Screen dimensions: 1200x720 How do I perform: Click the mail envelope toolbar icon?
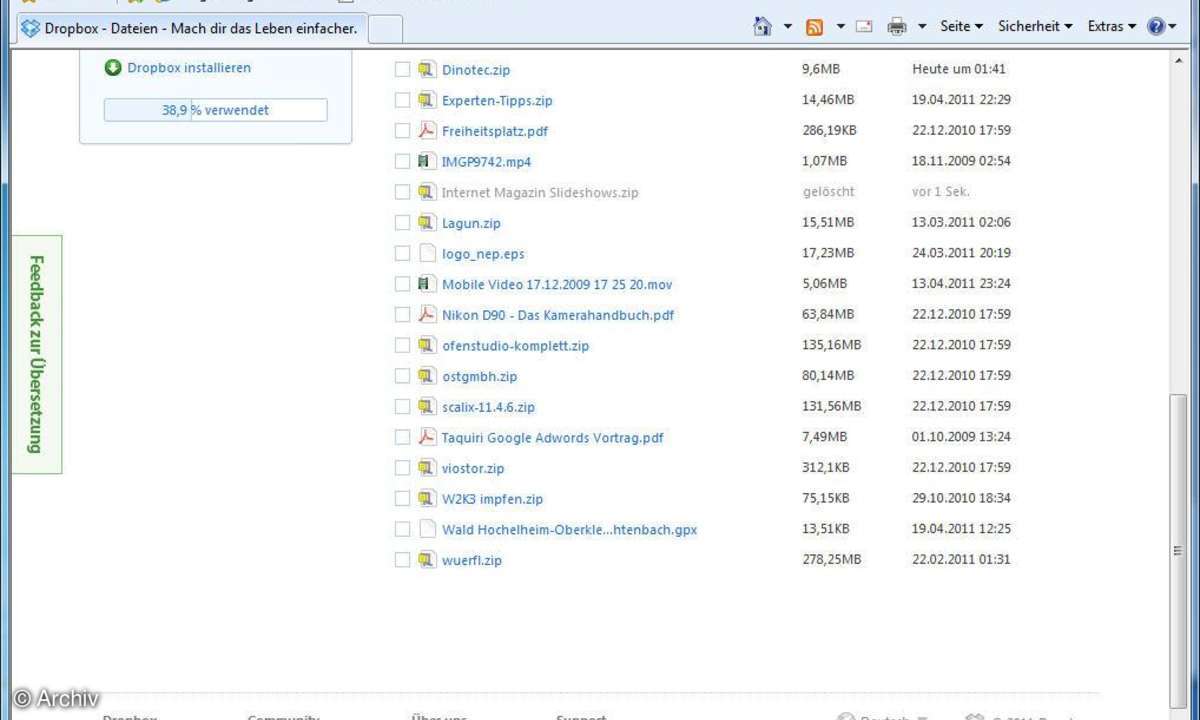[865, 27]
